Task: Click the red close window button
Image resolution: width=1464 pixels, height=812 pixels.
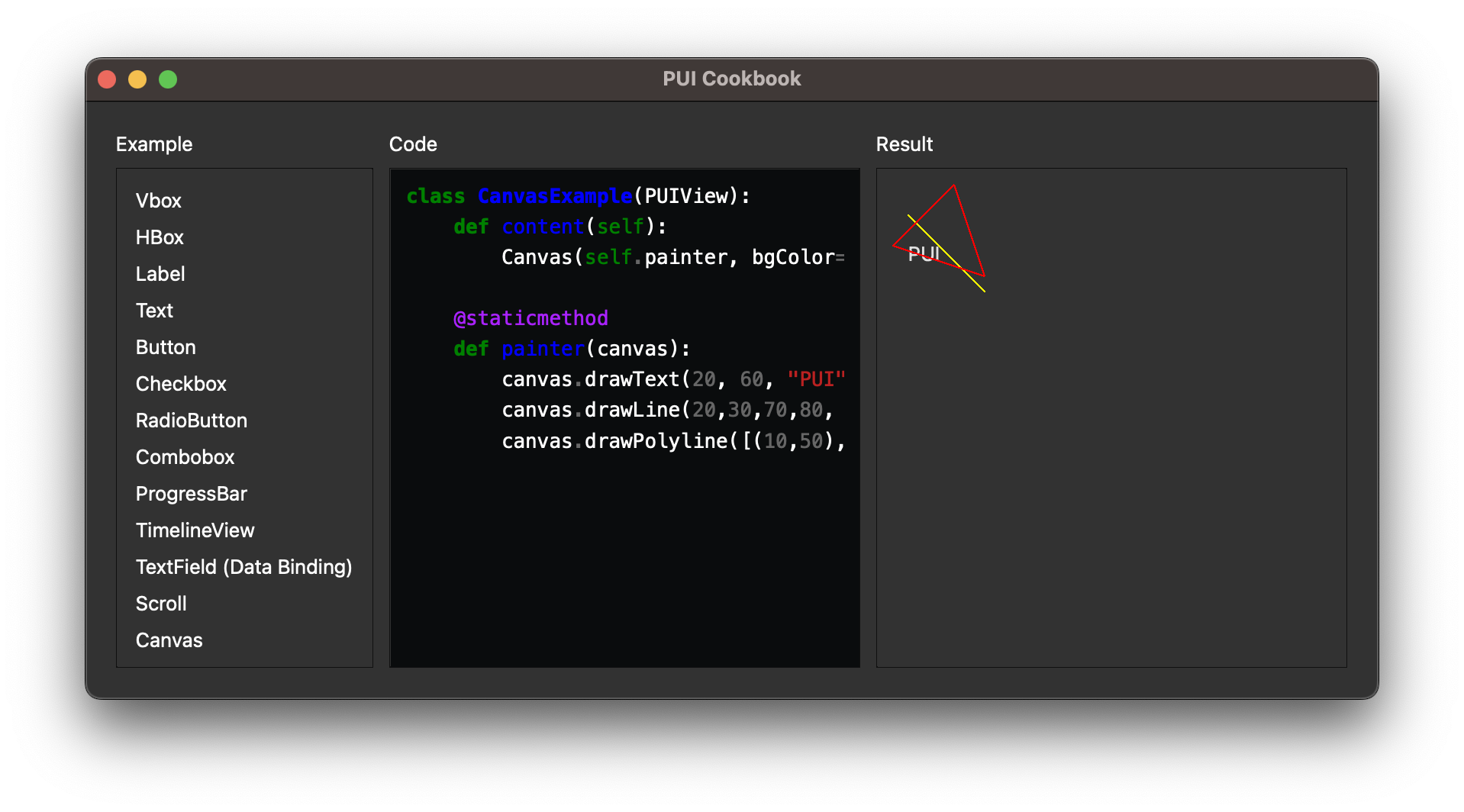Action: pyautogui.click(x=107, y=79)
